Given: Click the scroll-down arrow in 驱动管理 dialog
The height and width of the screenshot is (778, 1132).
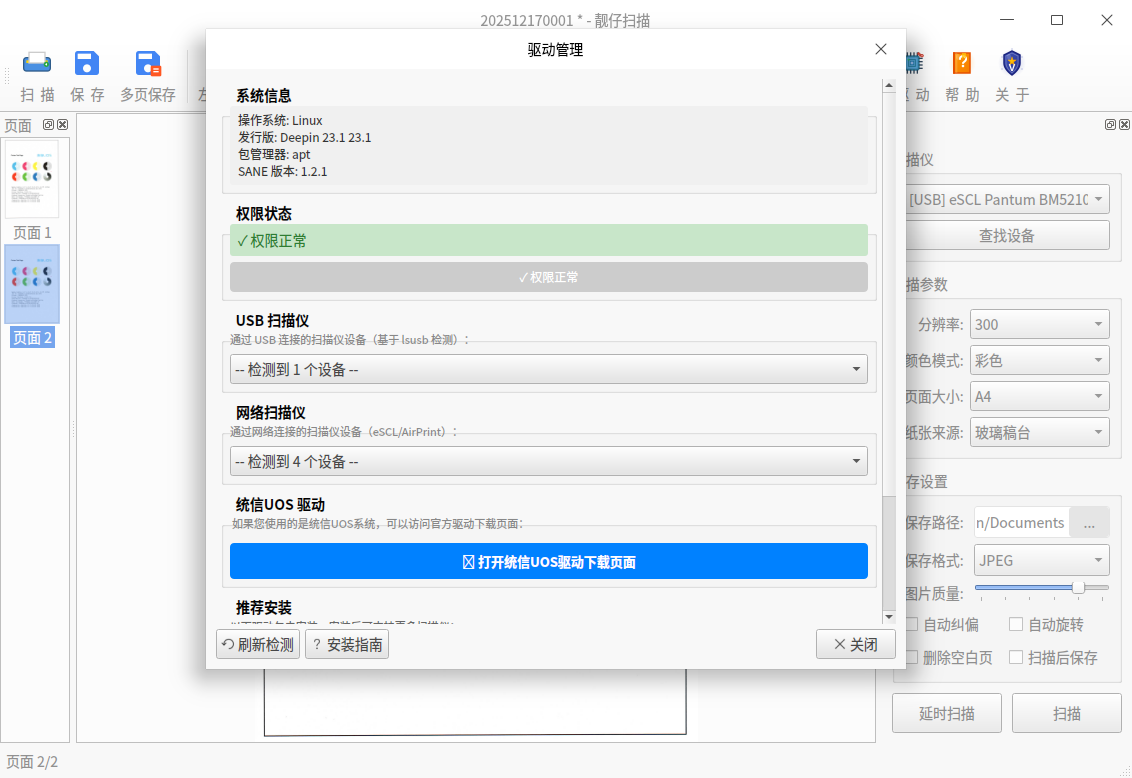Looking at the screenshot, I should click(x=889, y=617).
